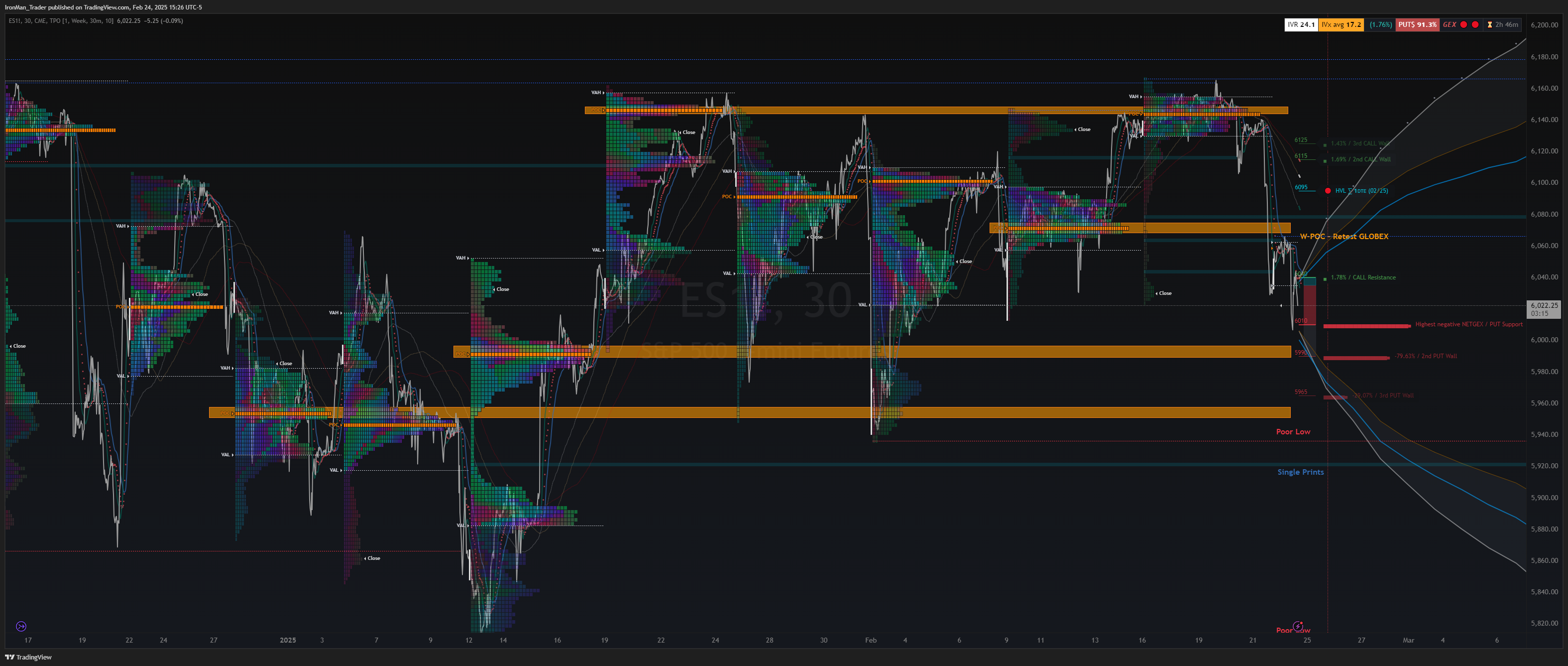Click the first red dot after GEX
This screenshot has width=1568, height=666.
pos(1463,24)
